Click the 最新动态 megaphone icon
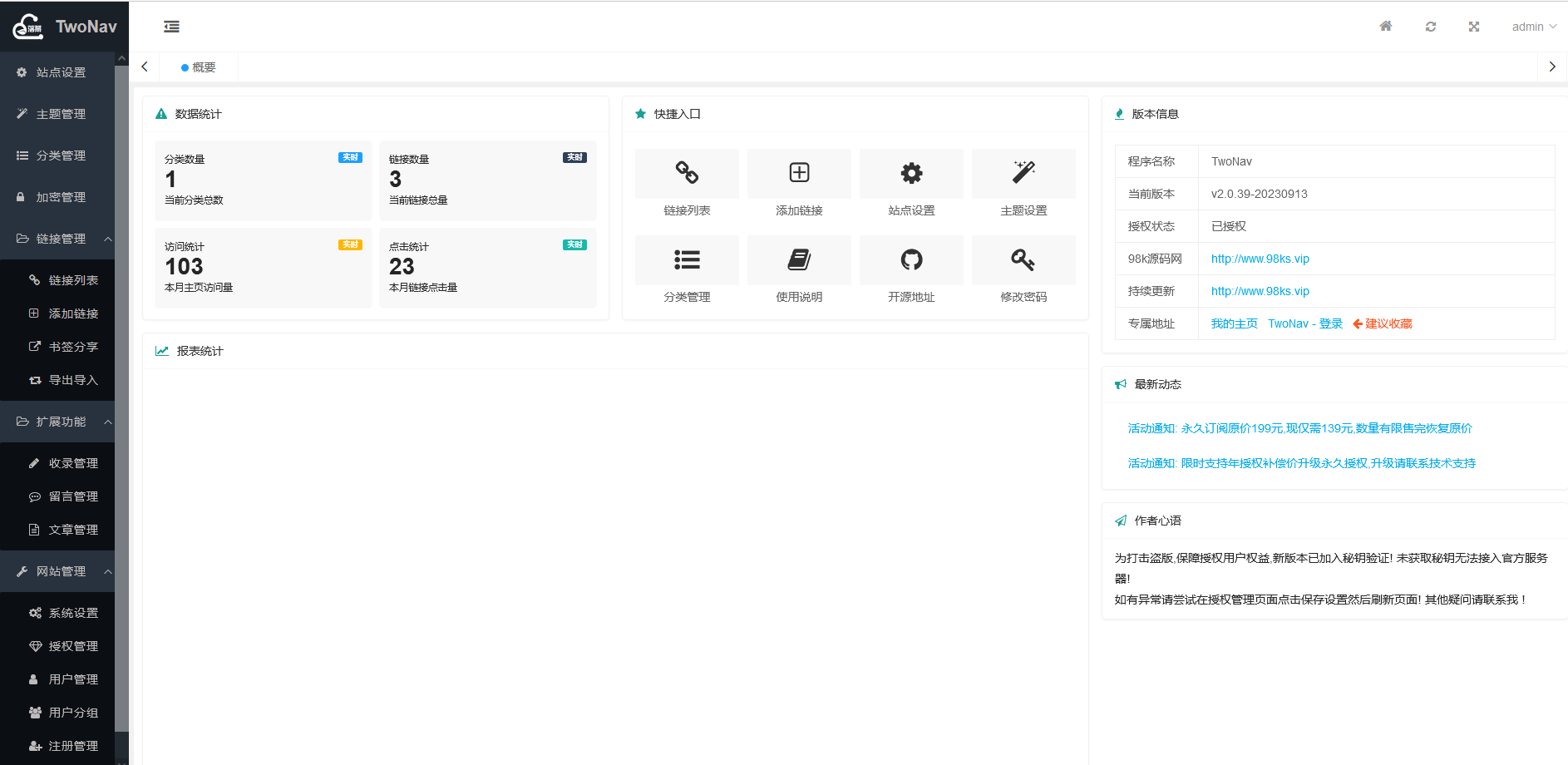 (x=1121, y=384)
